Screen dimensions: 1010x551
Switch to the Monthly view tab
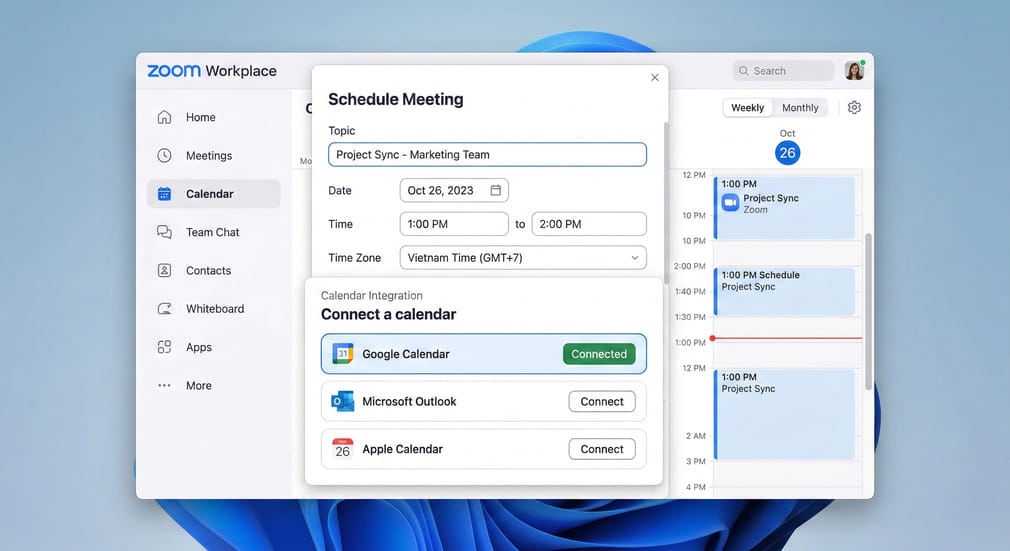800,108
